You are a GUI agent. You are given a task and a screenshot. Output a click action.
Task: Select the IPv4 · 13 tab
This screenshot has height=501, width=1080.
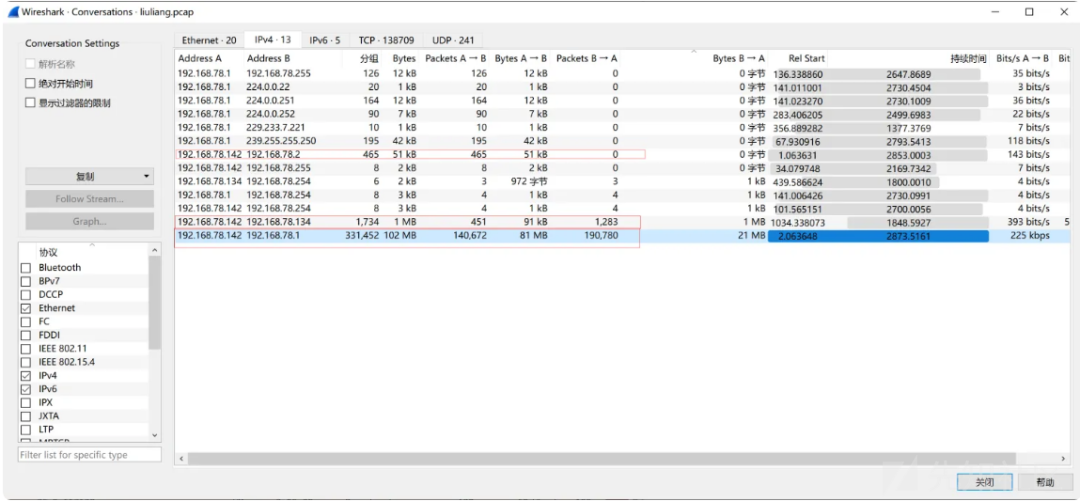273,40
